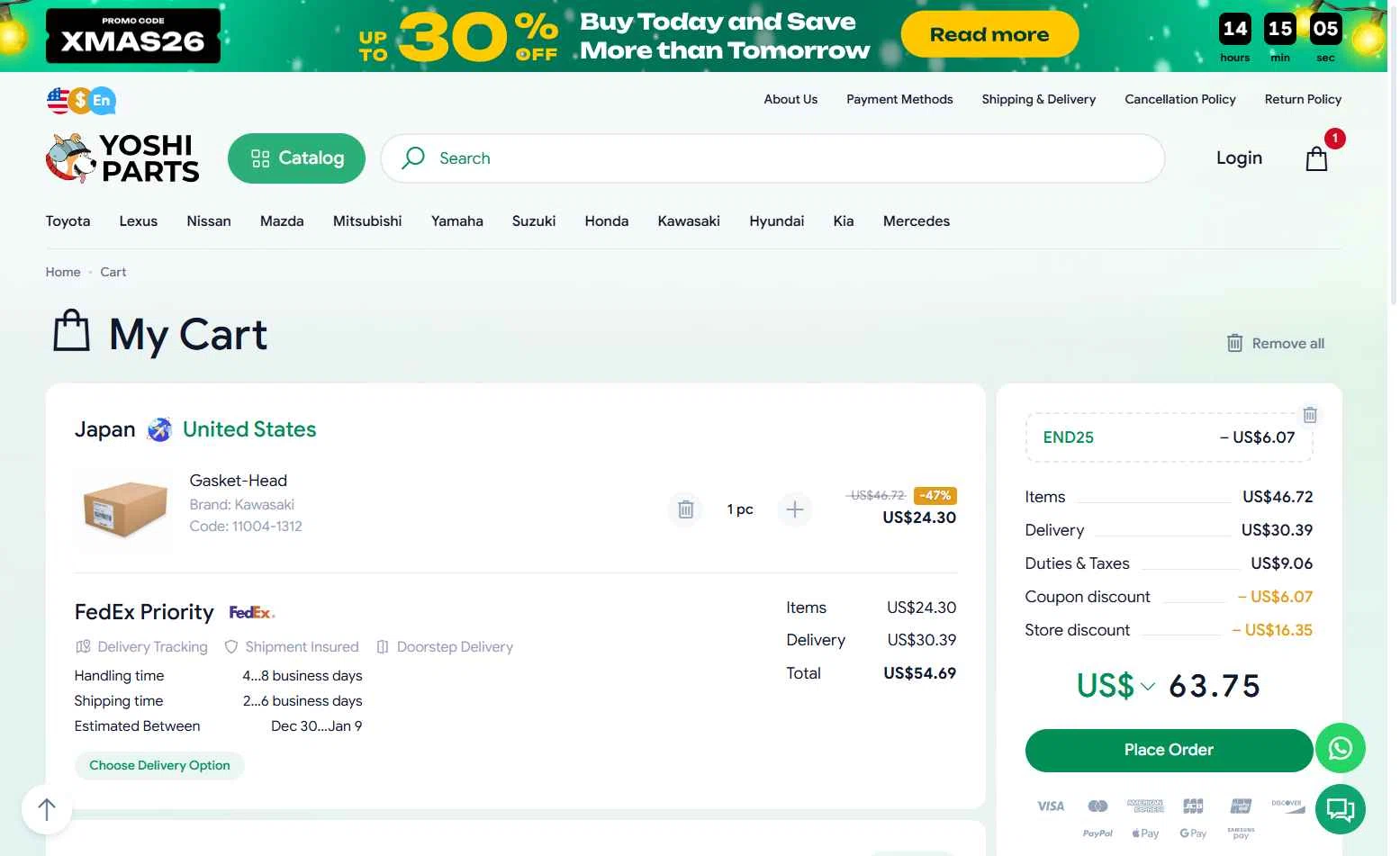Browse Honda parts

pyautogui.click(x=607, y=221)
